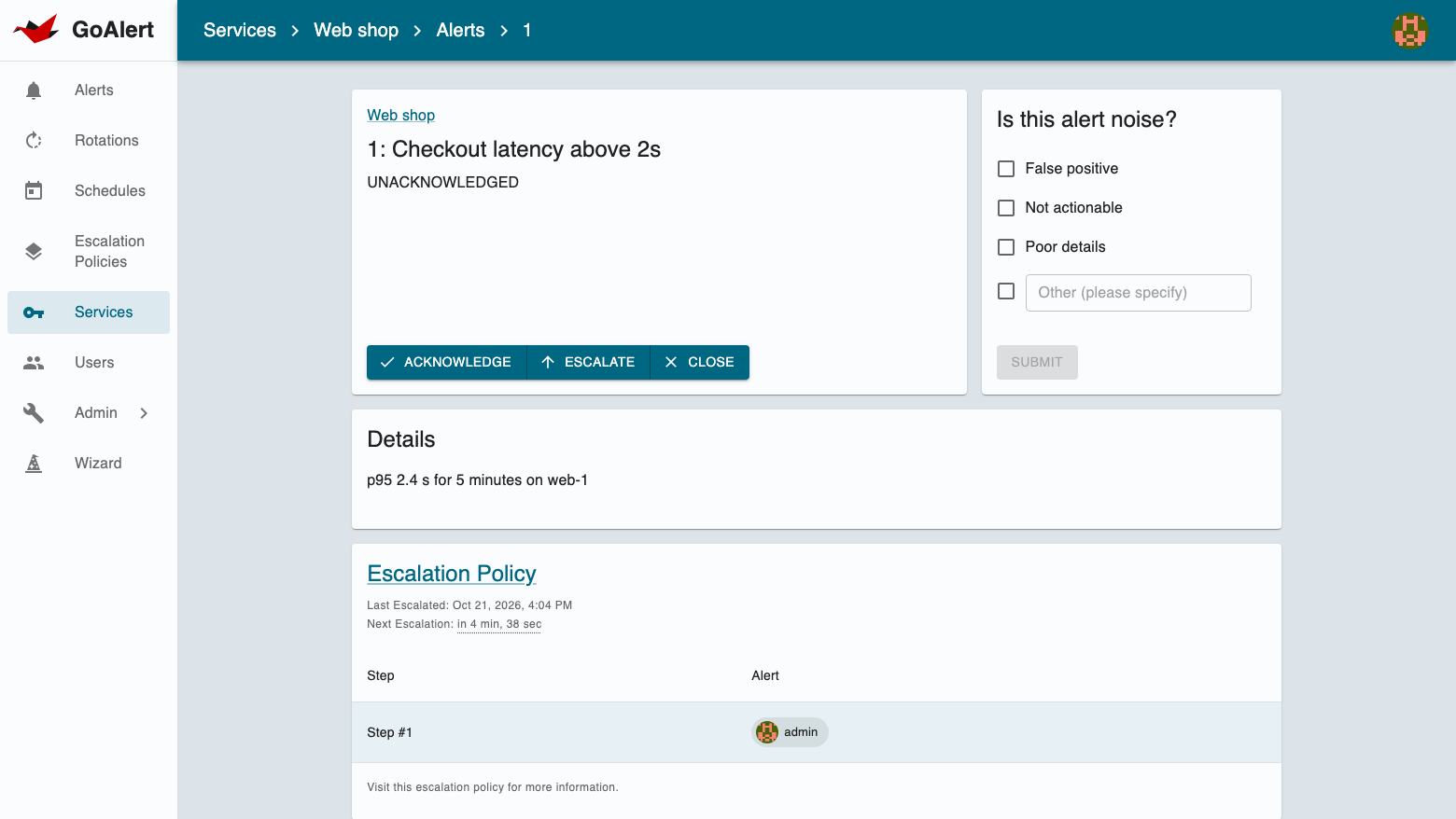Click the Schedules calendar icon

coord(34,191)
